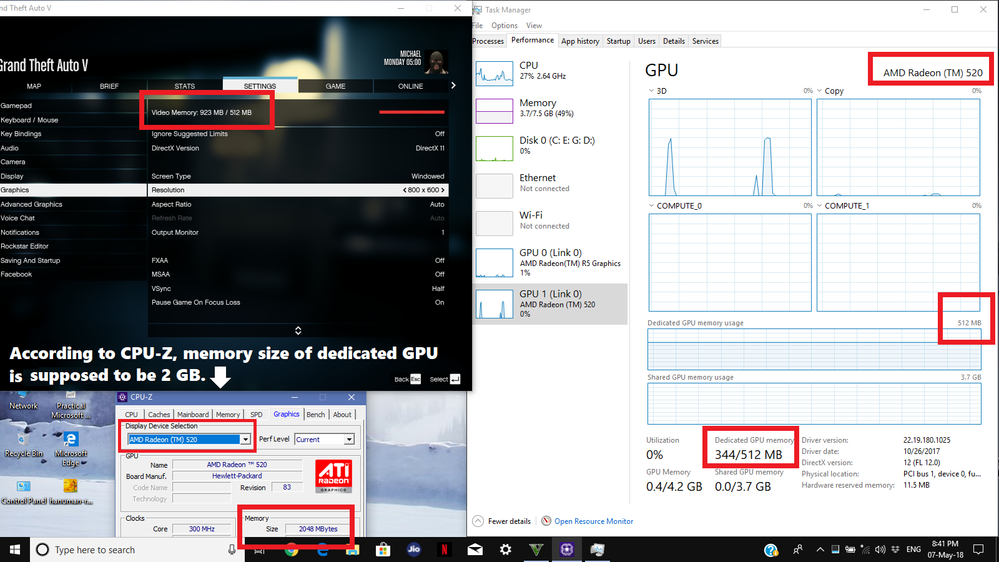Open the volume control in tray
Viewport: 999px width, 562px height.
(880, 549)
